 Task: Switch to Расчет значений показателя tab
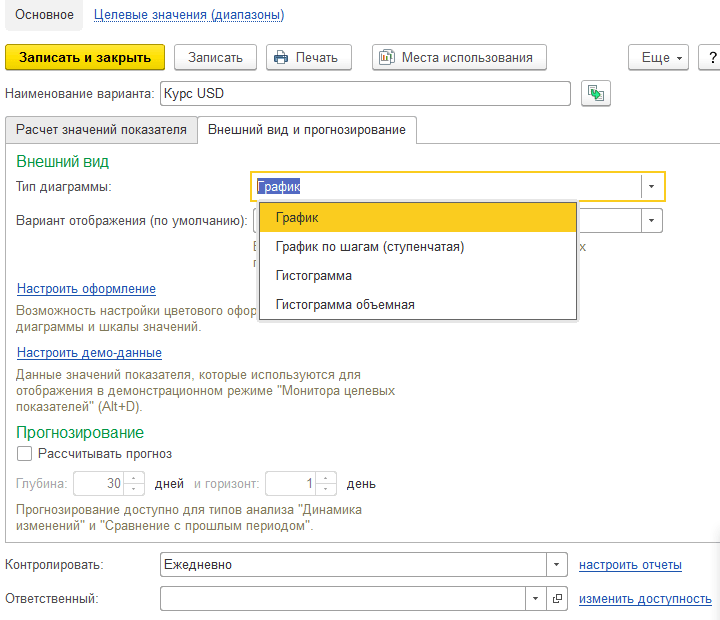(101, 130)
